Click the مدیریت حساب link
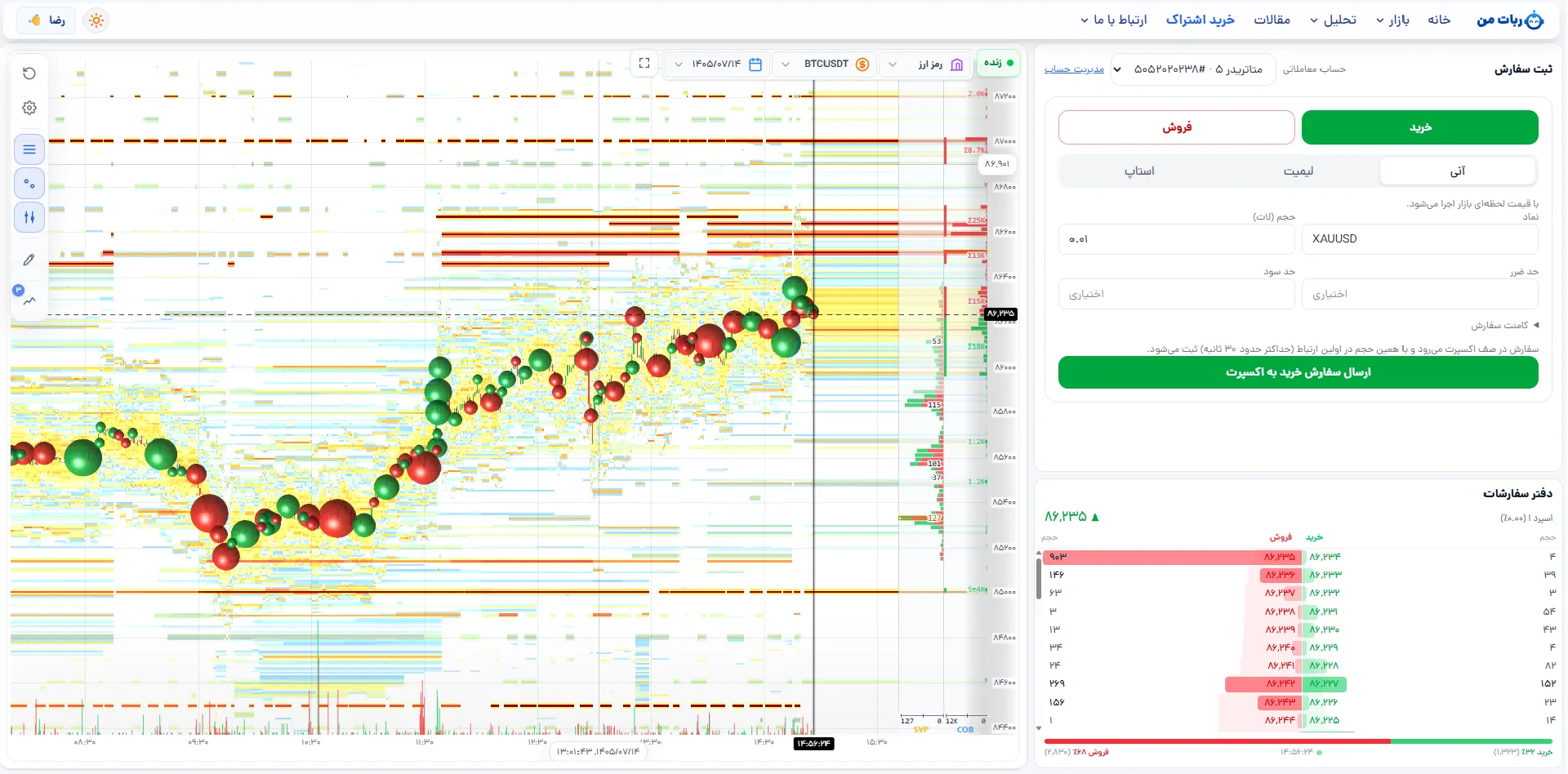This screenshot has width=1568, height=774. coord(1074,69)
